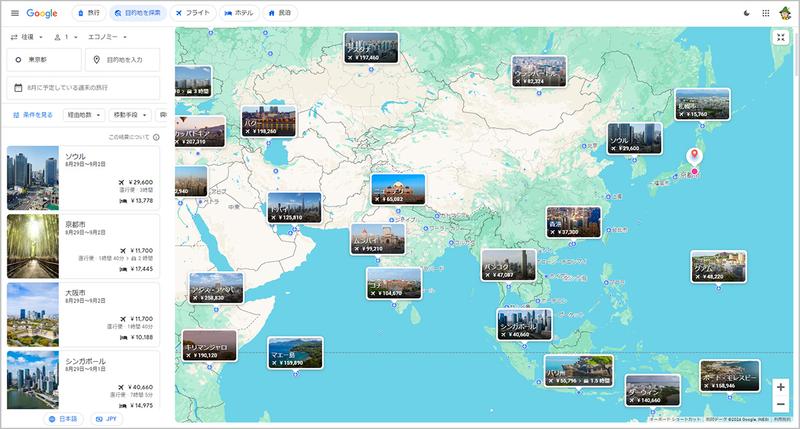Click 条件を見る filters button

point(33,115)
